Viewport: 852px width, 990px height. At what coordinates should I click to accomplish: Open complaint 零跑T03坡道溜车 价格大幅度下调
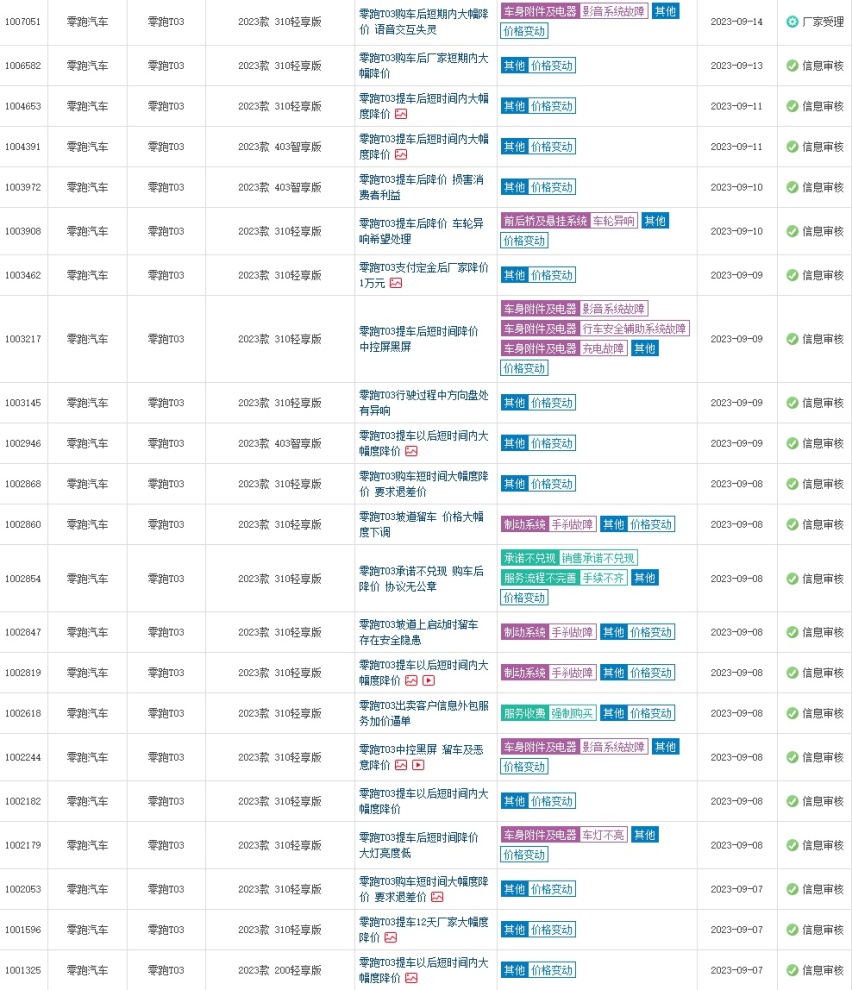[421, 525]
